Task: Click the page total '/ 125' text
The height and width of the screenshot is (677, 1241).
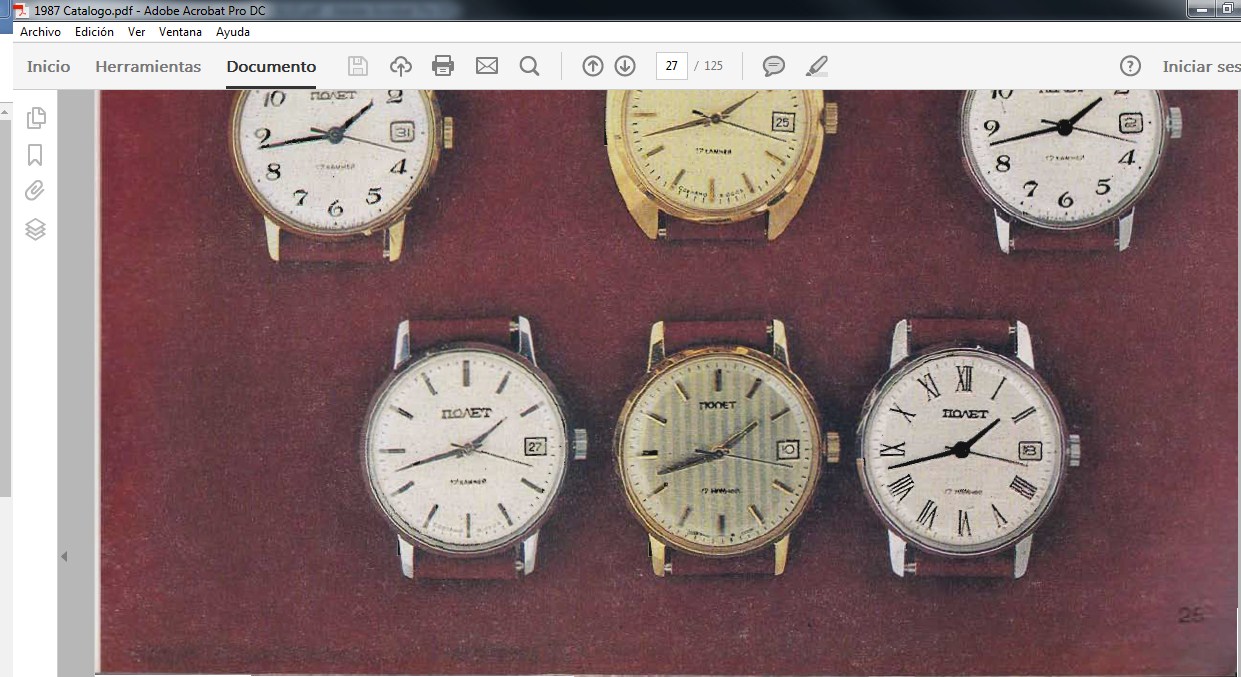Action: pyautogui.click(x=709, y=66)
